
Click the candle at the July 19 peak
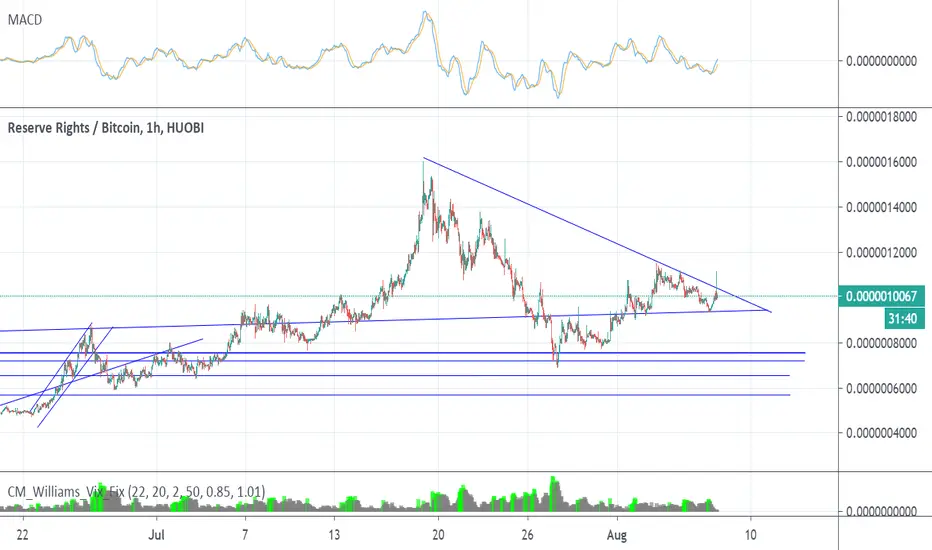pos(424,190)
